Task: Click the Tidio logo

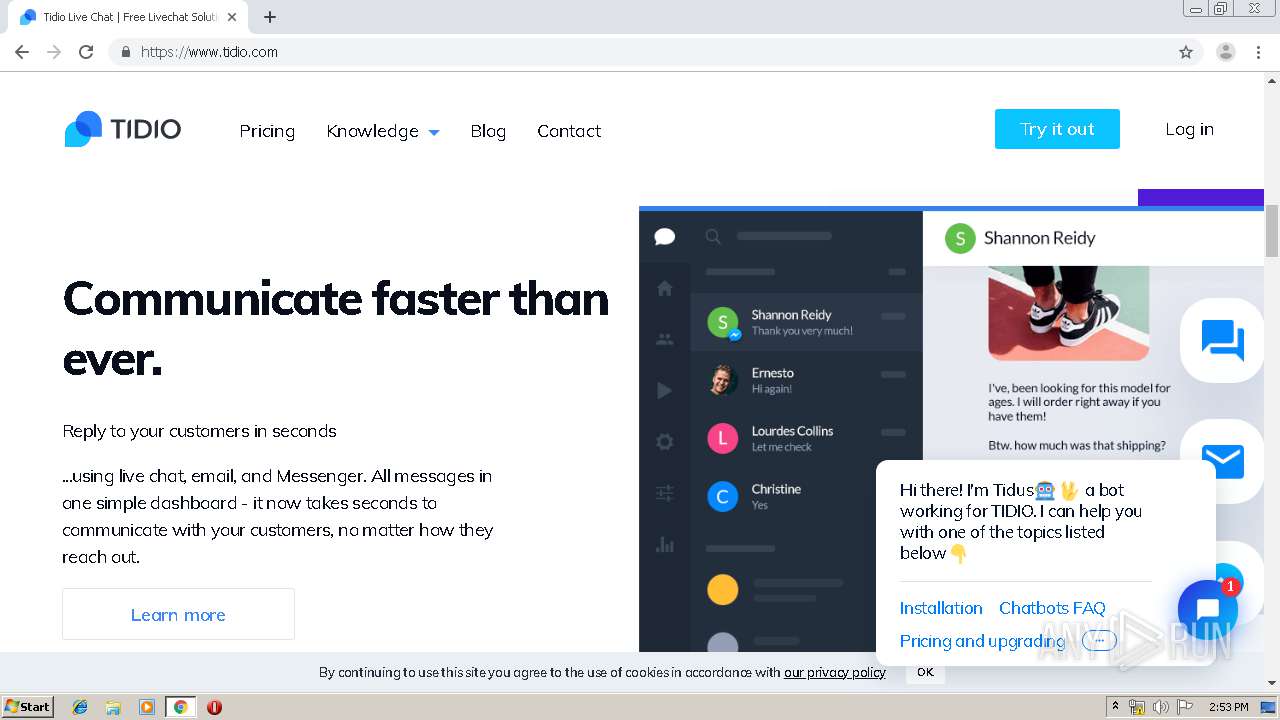Action: click(123, 129)
